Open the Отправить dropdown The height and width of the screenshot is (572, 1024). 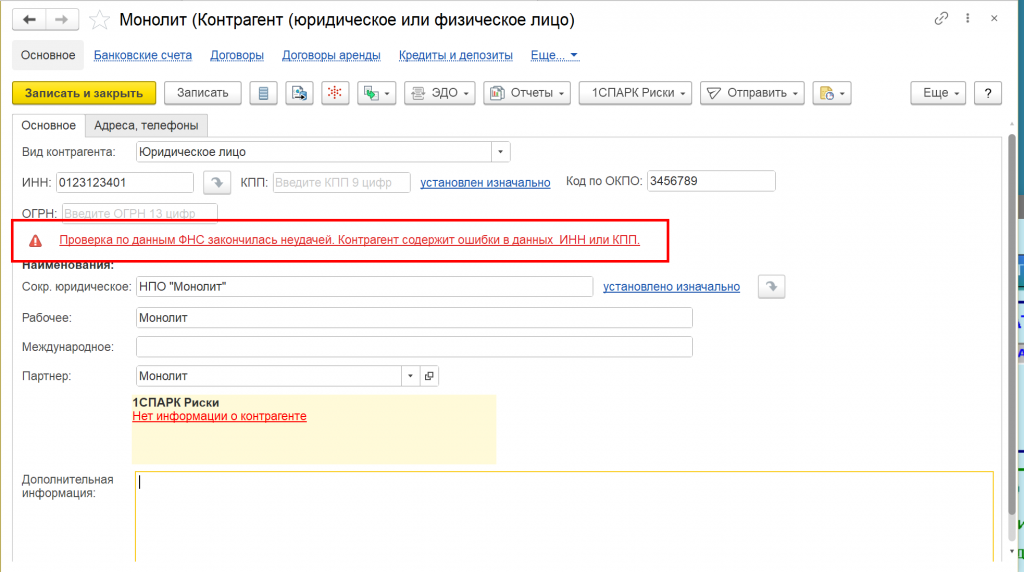[752, 93]
